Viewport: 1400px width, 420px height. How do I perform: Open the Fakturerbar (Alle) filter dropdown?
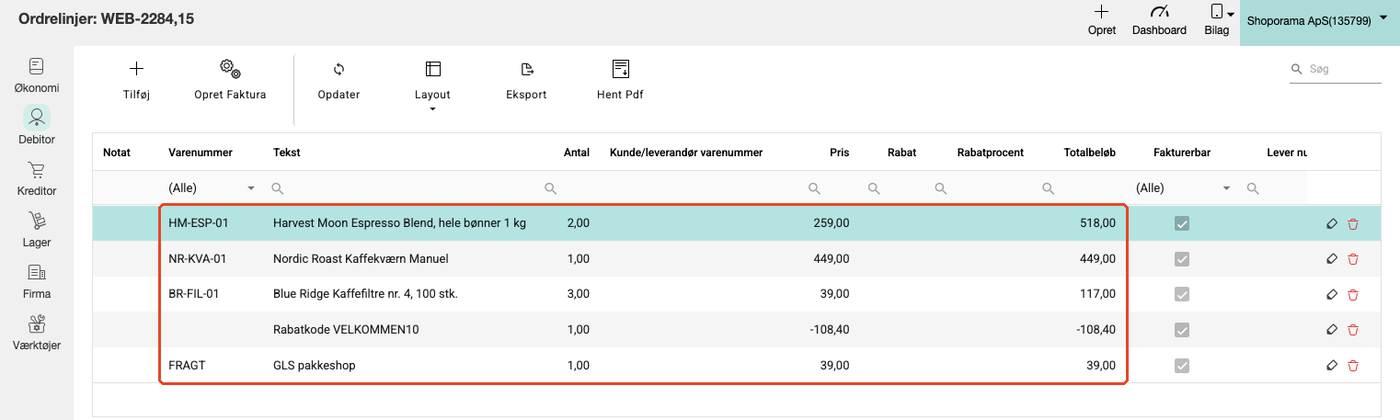pyautogui.click(x=1226, y=188)
